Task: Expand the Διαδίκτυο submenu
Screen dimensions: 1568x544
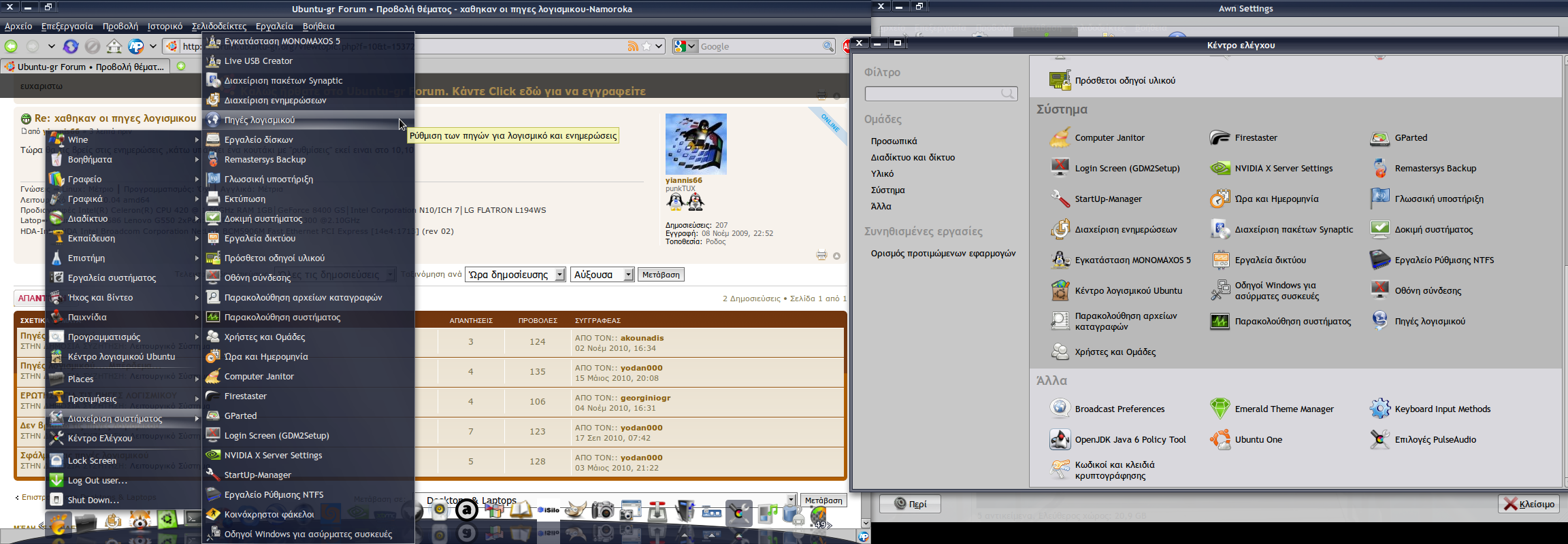Action: tap(124, 218)
